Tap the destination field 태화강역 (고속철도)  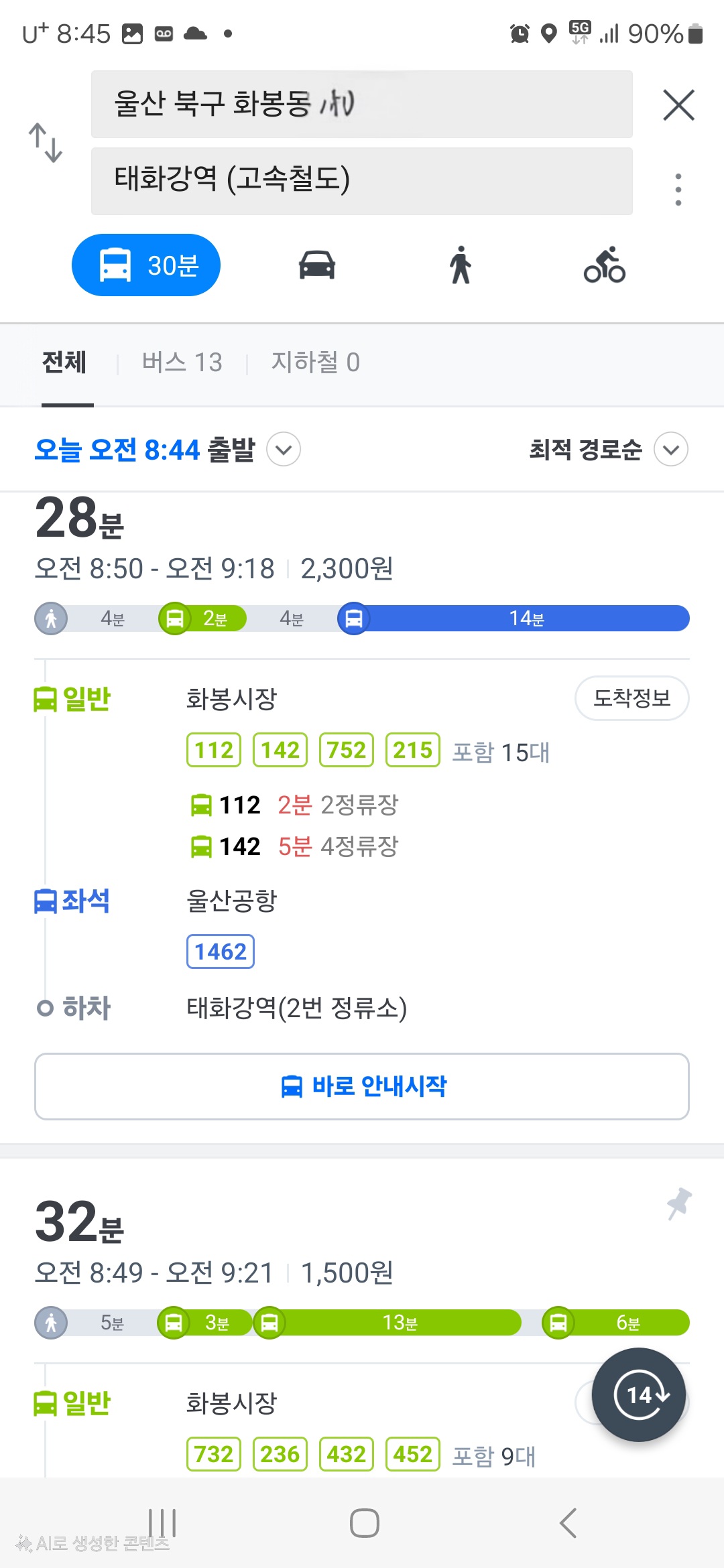point(362,181)
